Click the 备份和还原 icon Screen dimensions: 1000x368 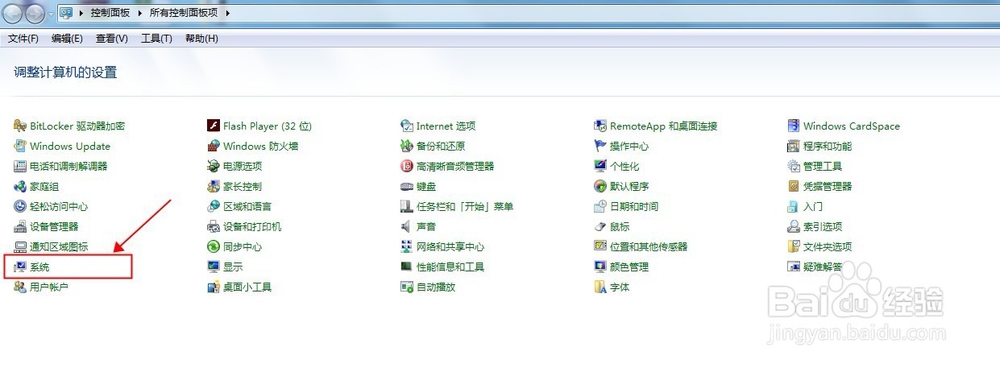tap(407, 146)
